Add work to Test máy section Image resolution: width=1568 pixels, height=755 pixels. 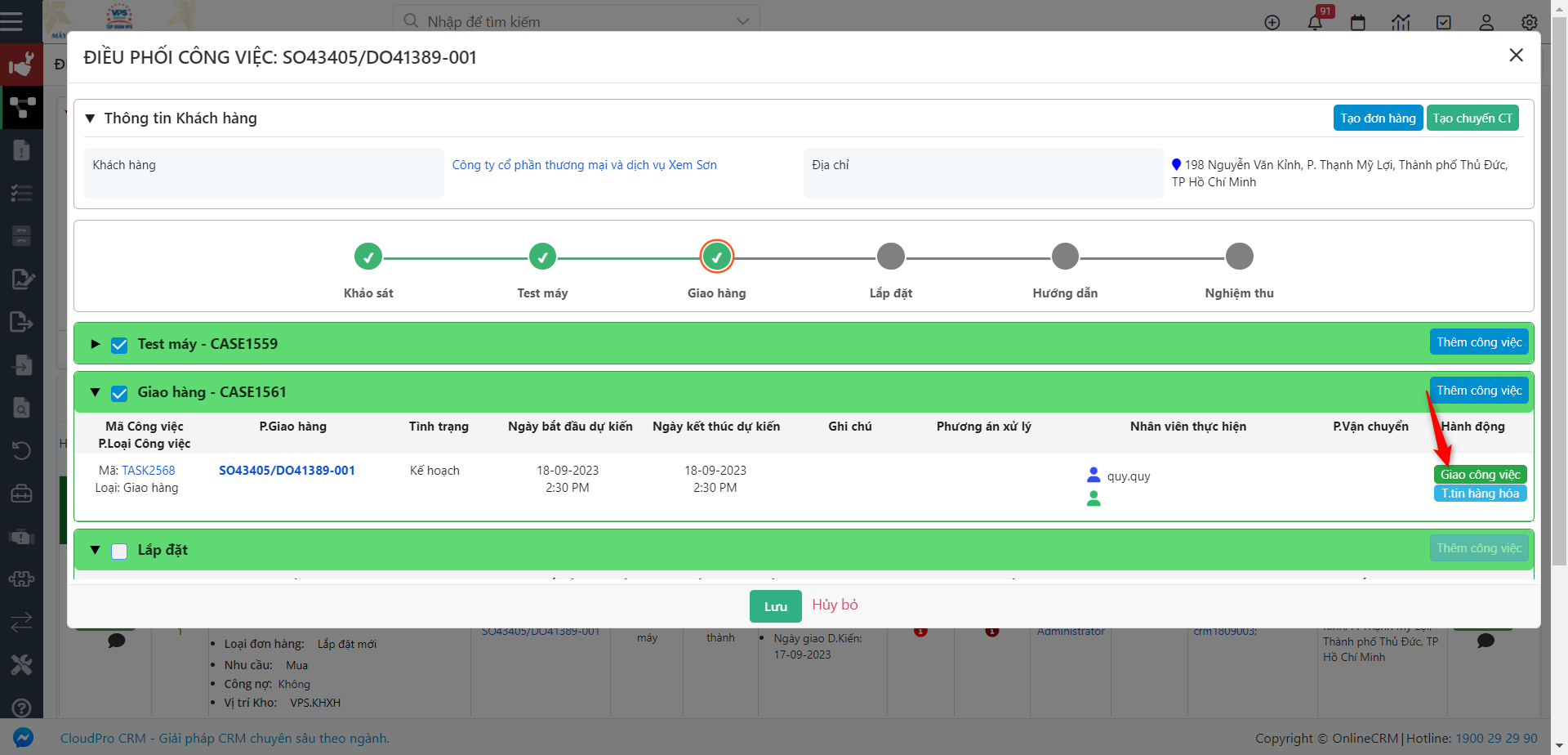pos(1479,342)
